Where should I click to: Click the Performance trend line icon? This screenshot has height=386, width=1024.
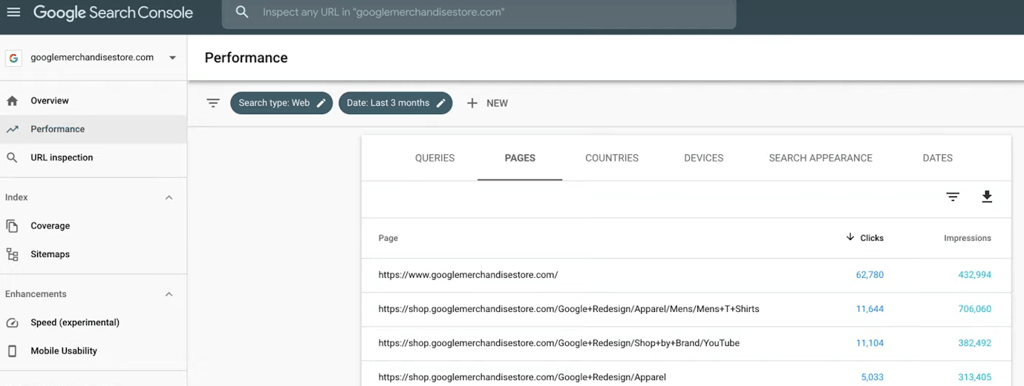coord(12,129)
